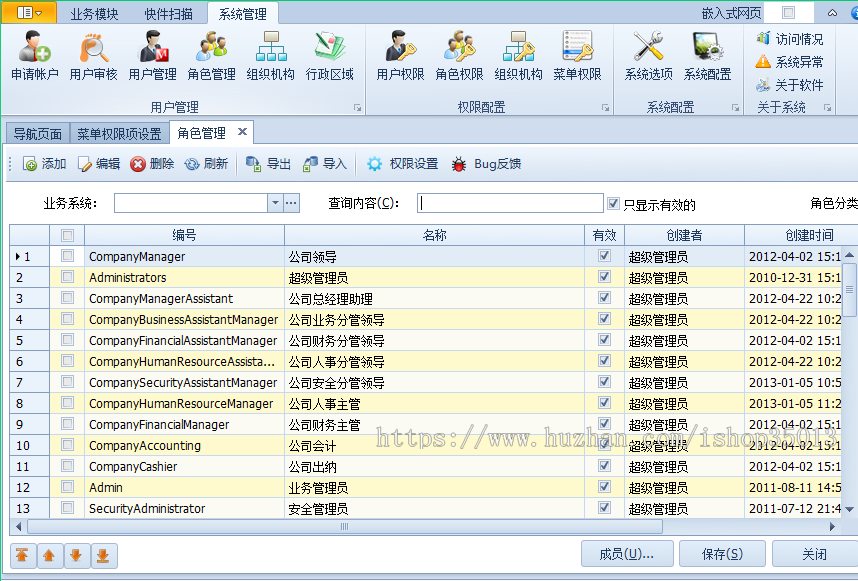This screenshot has width=858, height=581.
Task: Open the application menu dropdown button
Action: (29, 12)
